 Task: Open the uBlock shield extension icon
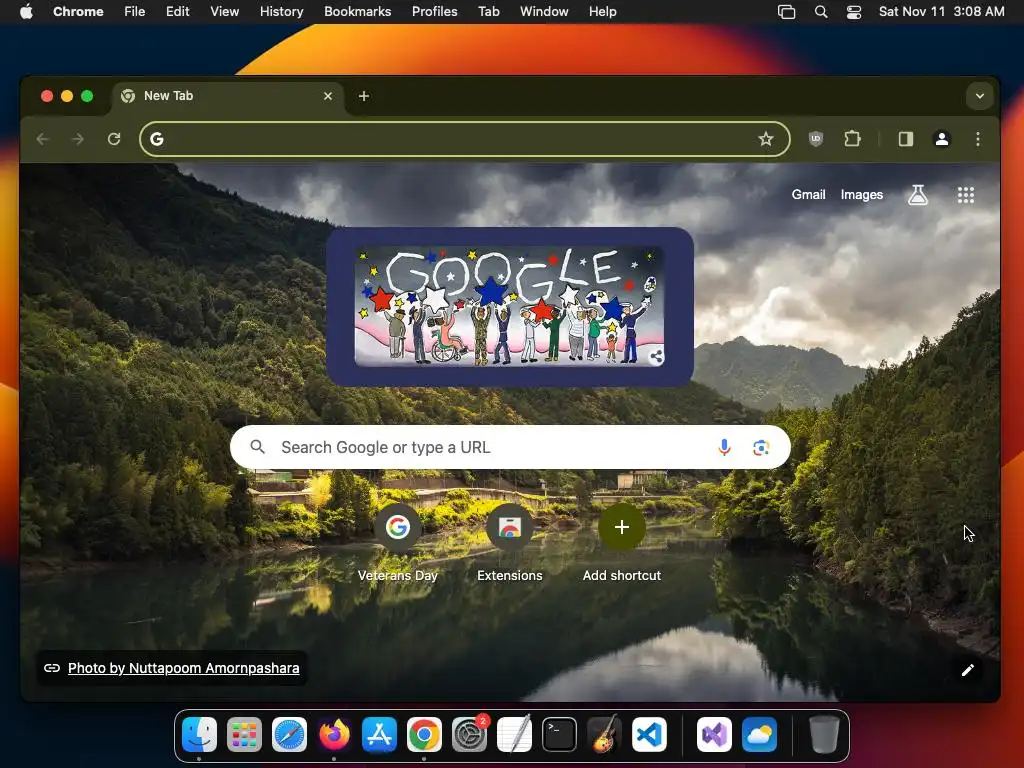(816, 139)
